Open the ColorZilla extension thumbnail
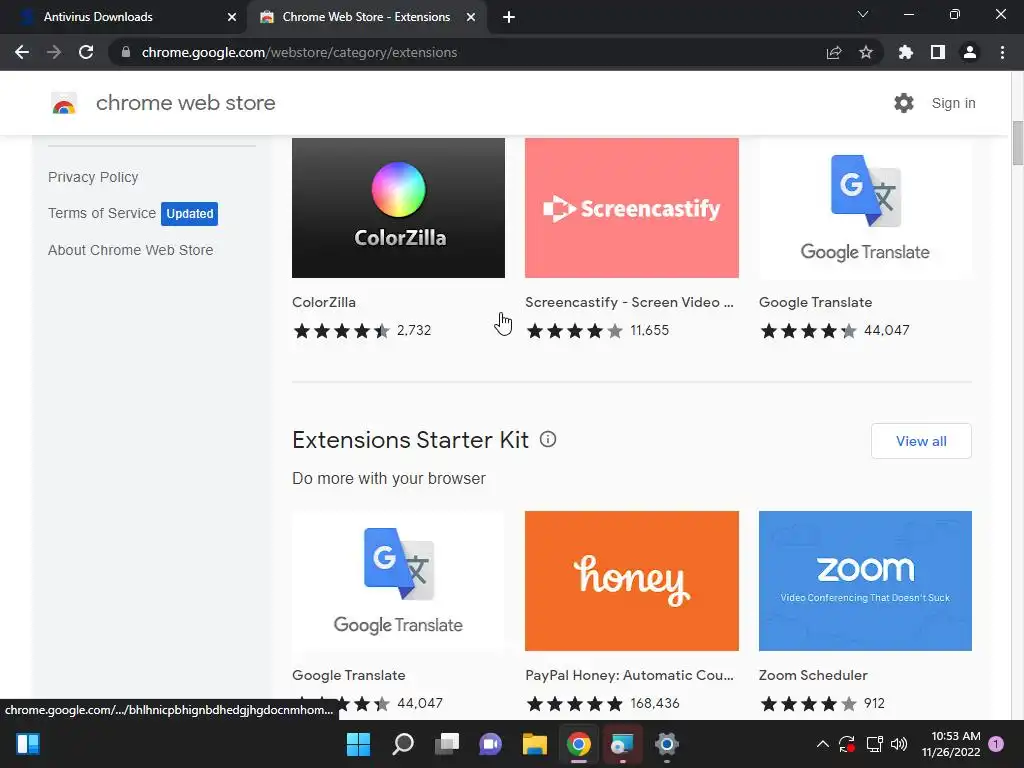The width and height of the screenshot is (1024, 768). [398, 208]
